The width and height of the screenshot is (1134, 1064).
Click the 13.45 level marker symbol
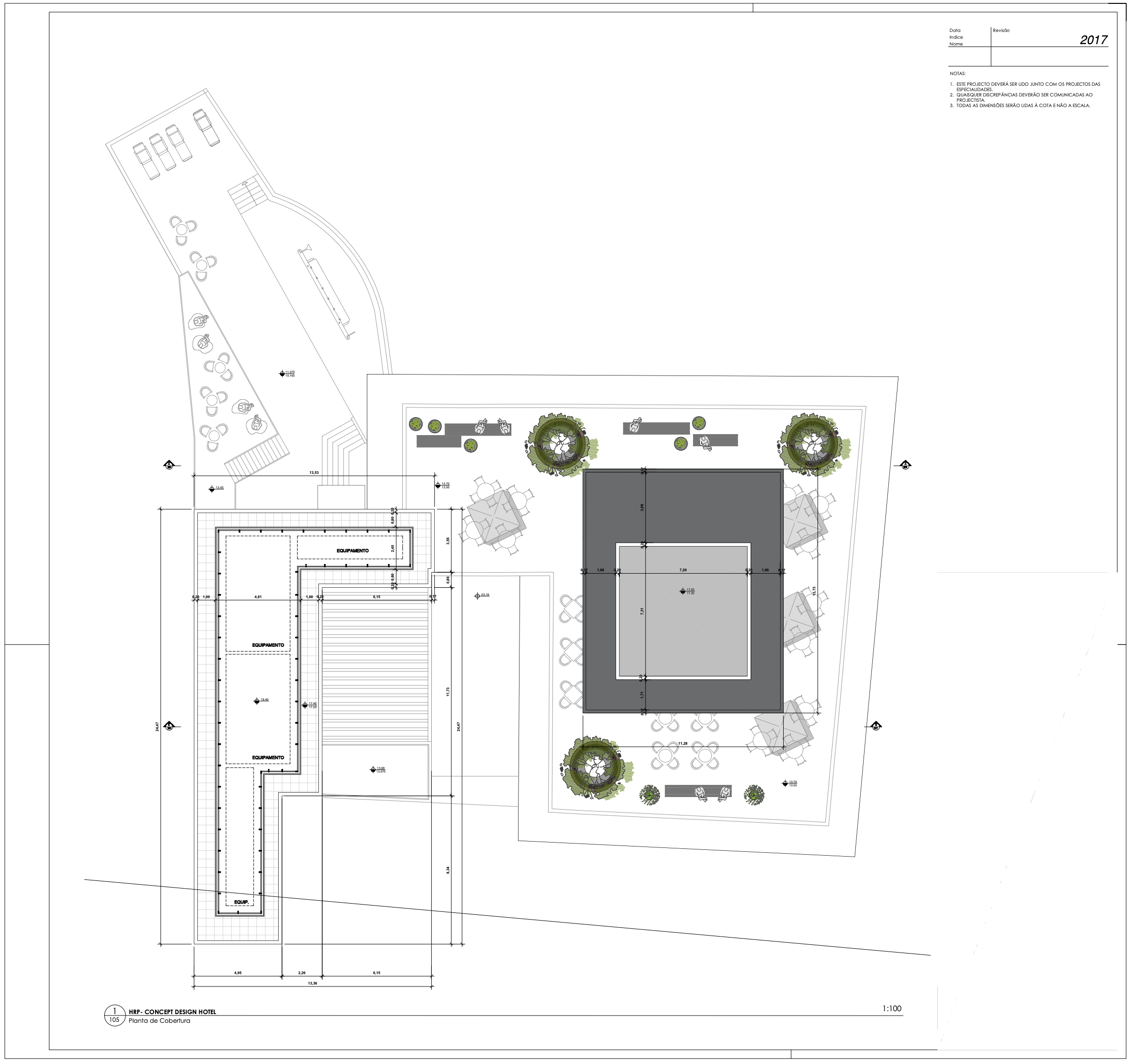212,489
